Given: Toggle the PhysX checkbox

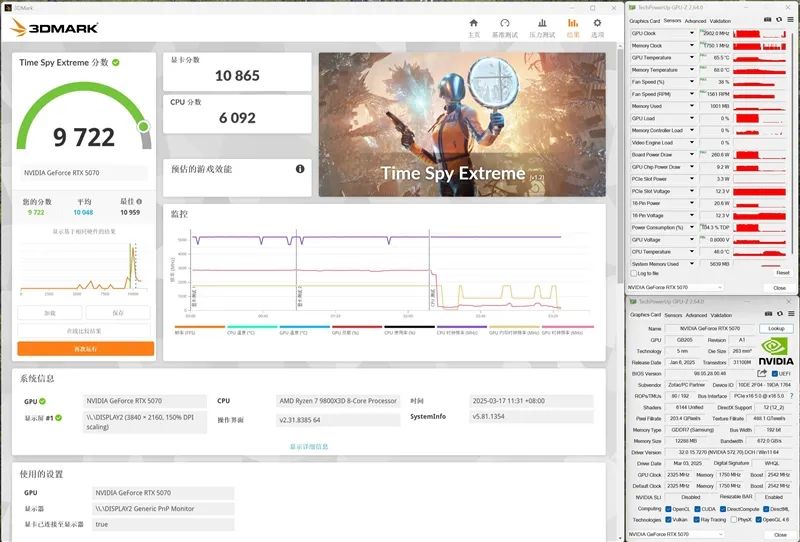Looking at the screenshot, I should [x=733, y=520].
